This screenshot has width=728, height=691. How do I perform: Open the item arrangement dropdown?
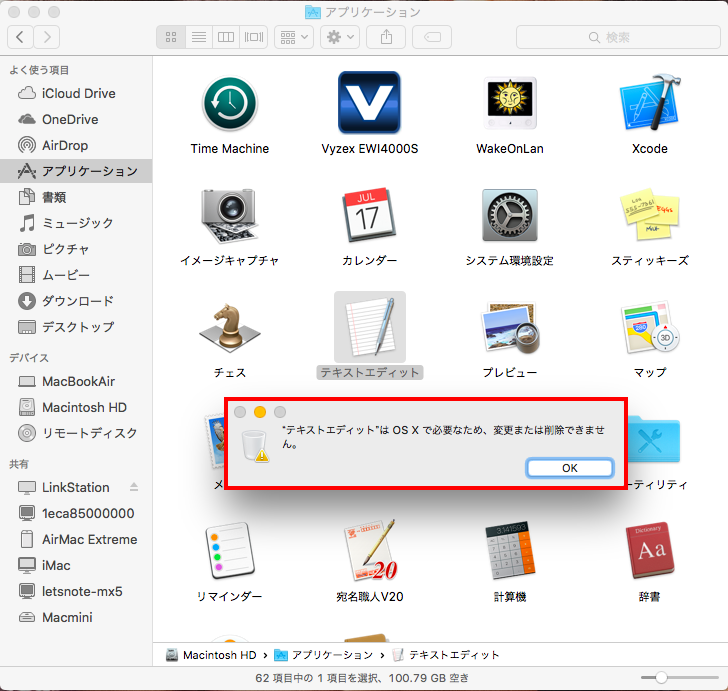point(294,37)
